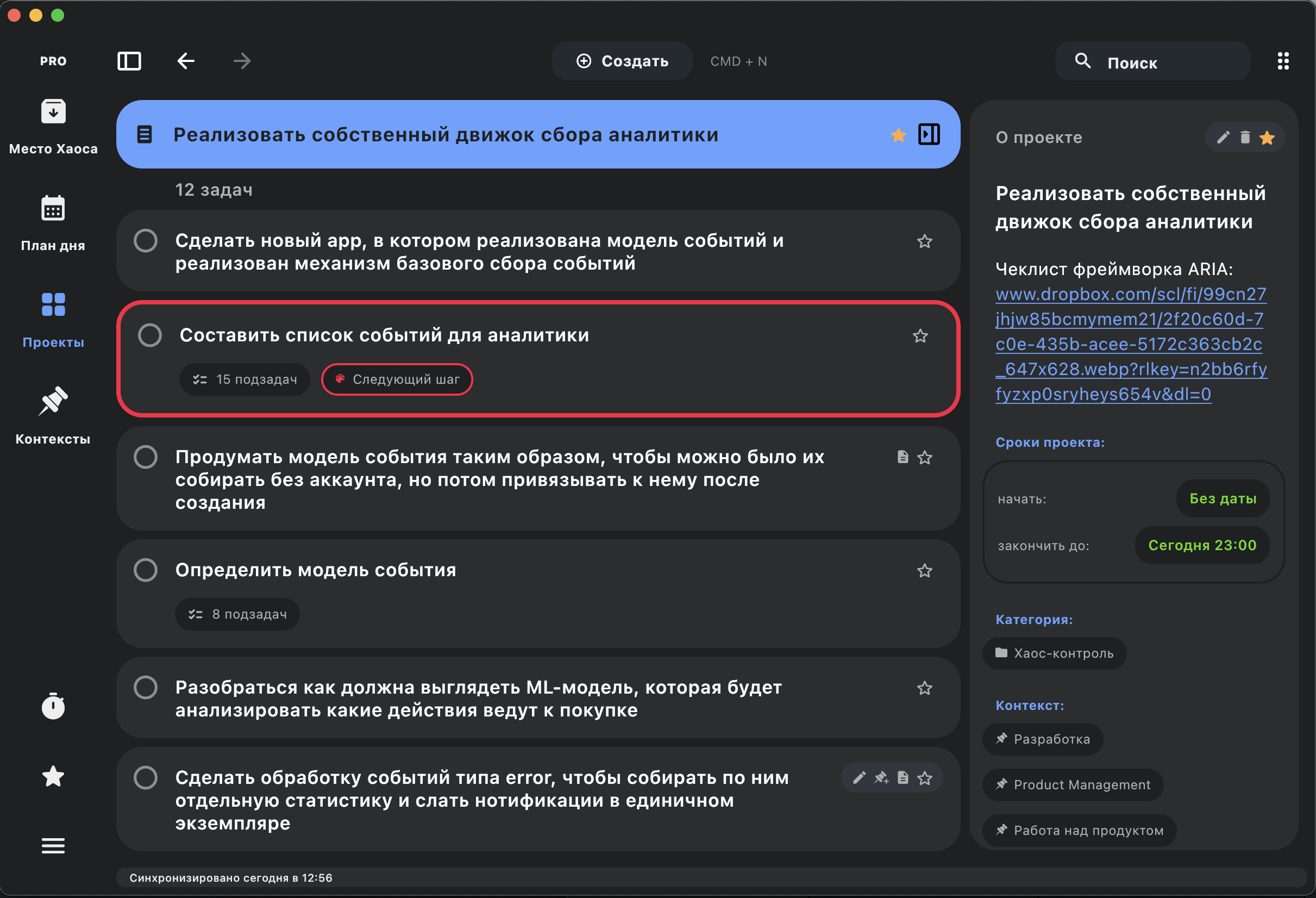Click the grid dots menu icon
1316x898 pixels.
1283,61
